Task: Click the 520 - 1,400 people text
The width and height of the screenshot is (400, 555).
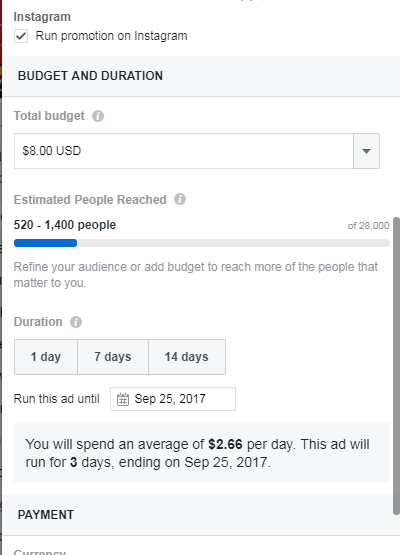Action: 65,225
